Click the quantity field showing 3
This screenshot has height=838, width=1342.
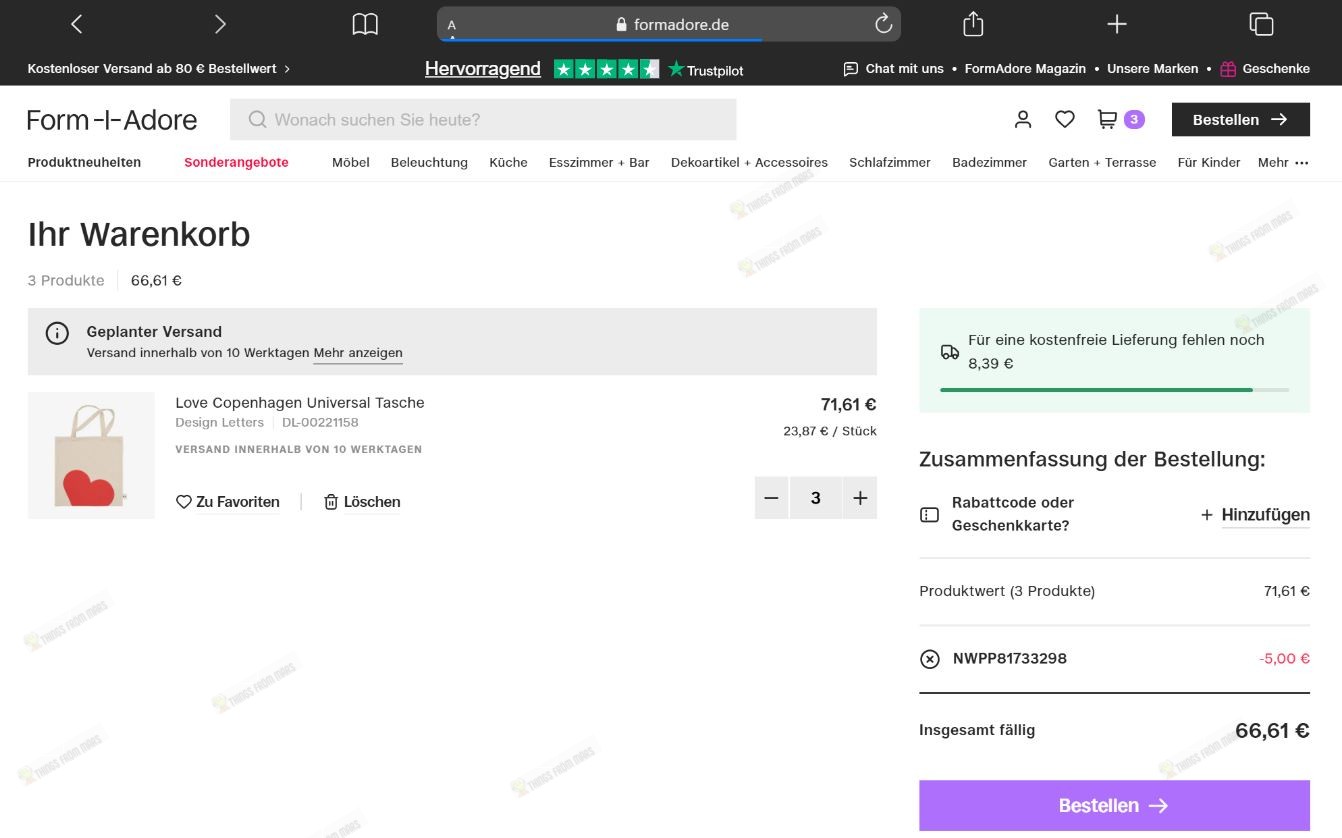click(x=816, y=498)
